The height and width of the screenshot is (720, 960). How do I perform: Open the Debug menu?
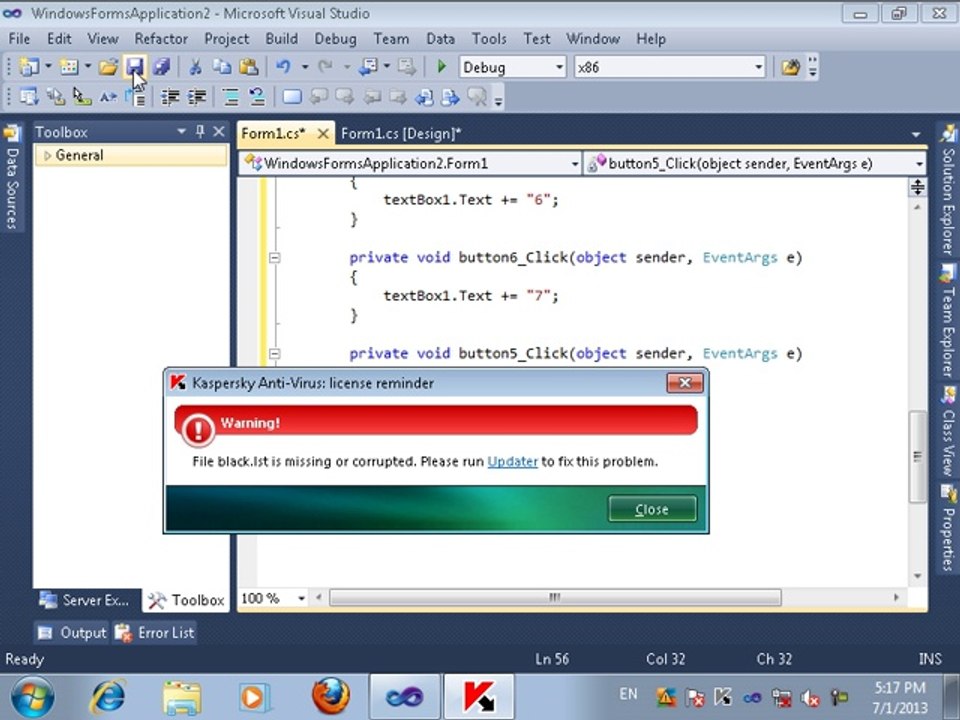click(x=336, y=39)
